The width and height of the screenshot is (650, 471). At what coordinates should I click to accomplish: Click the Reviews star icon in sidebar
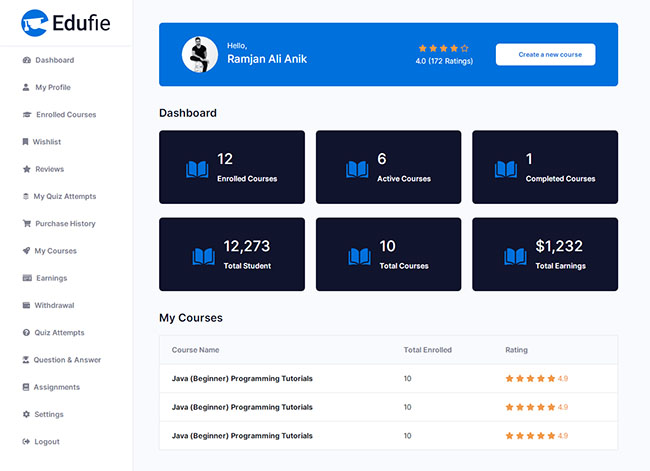click(26, 169)
